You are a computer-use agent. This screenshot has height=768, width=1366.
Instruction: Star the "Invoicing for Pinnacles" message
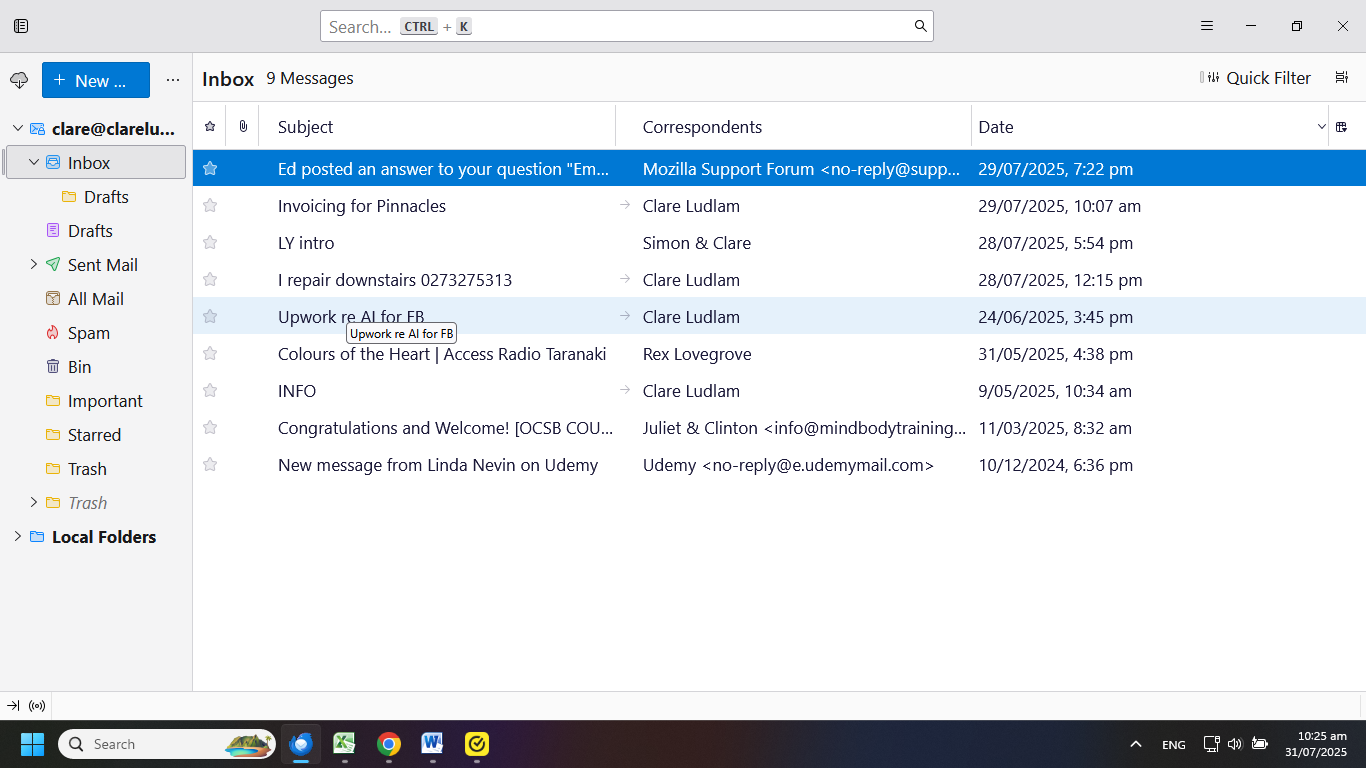coord(210,206)
